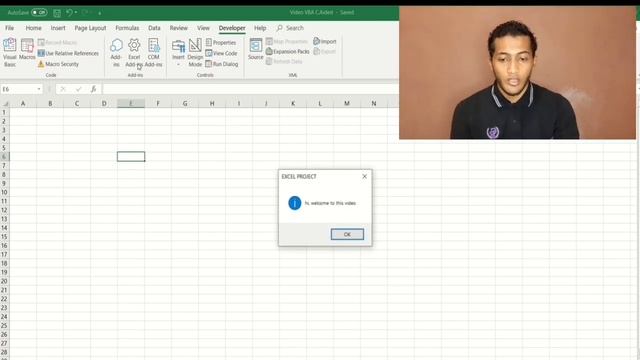Click Import in XML group
The image size is (640, 360).
[x=325, y=41]
